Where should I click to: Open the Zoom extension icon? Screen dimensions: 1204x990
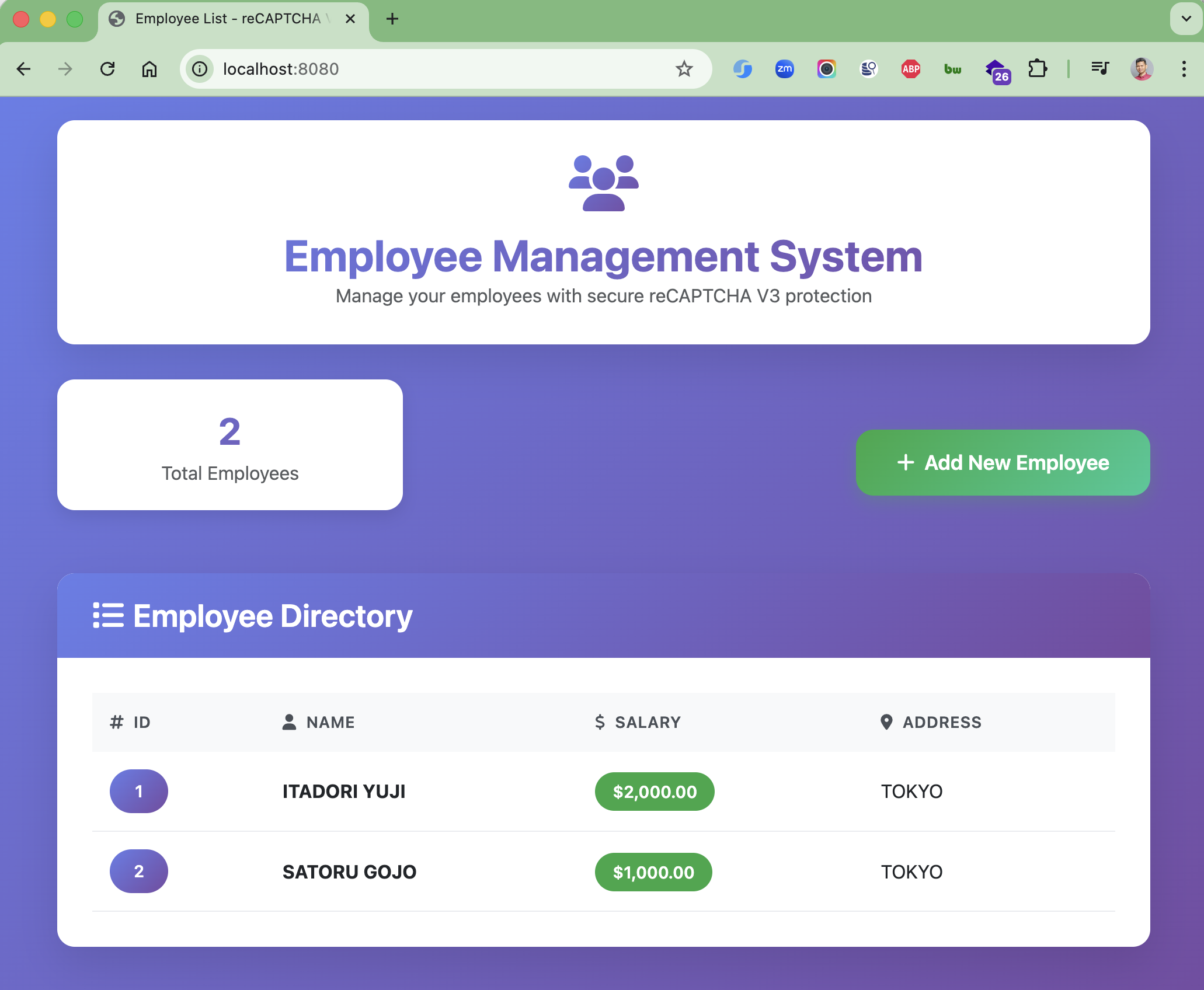click(784, 69)
